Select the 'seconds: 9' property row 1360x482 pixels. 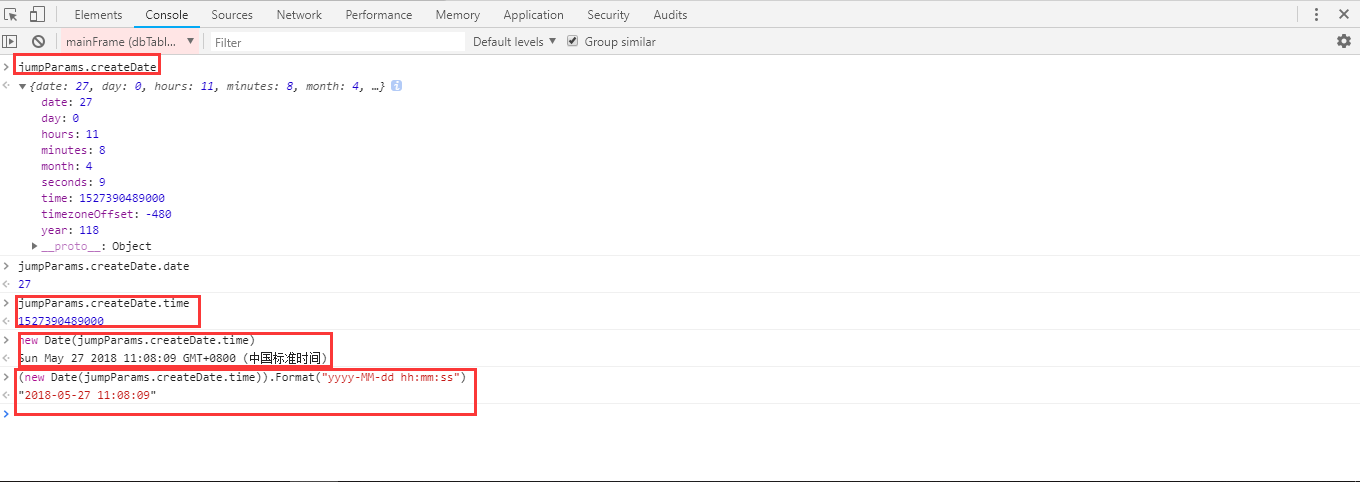coord(73,182)
